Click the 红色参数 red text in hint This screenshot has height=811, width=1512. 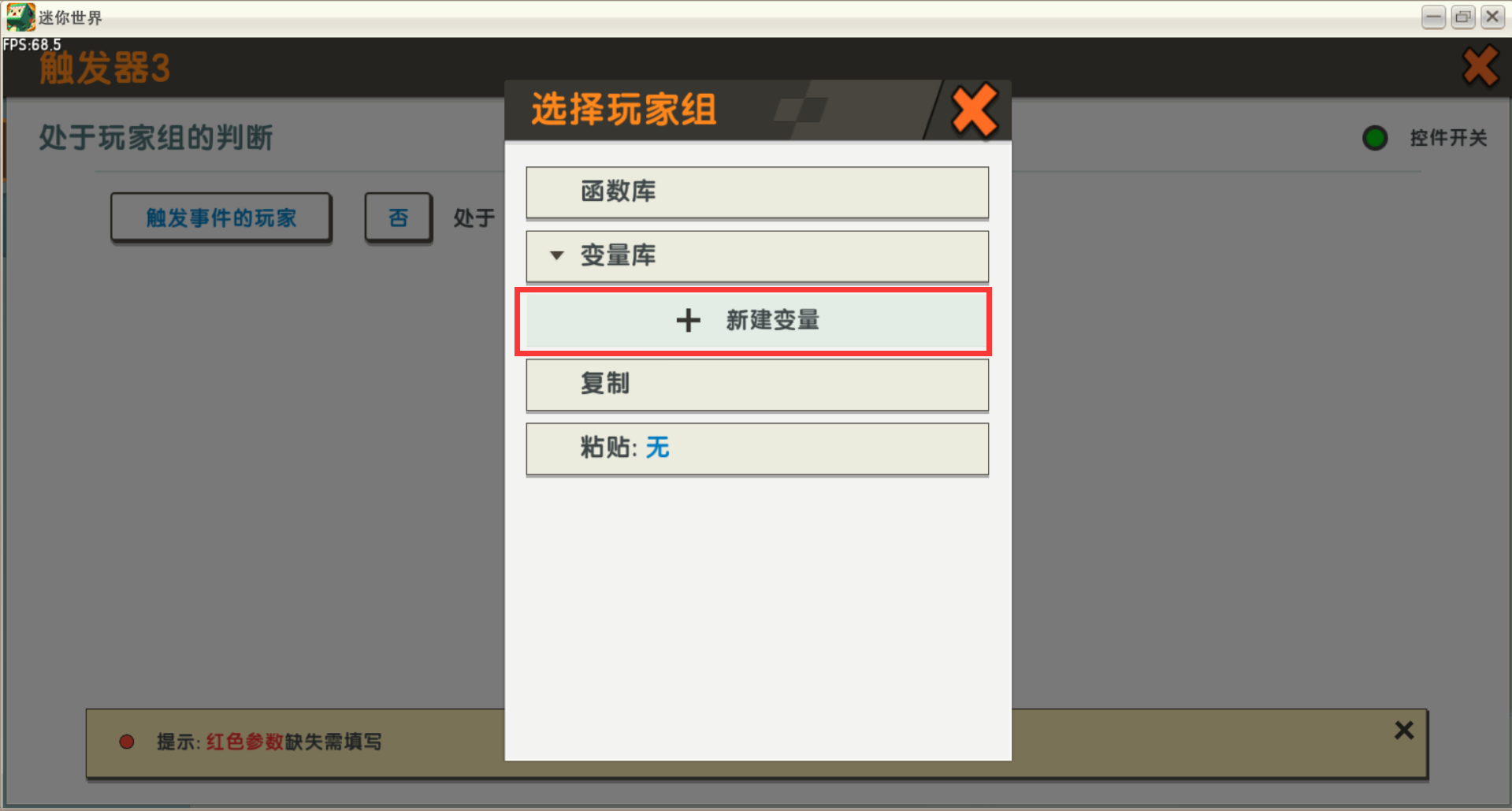244,742
